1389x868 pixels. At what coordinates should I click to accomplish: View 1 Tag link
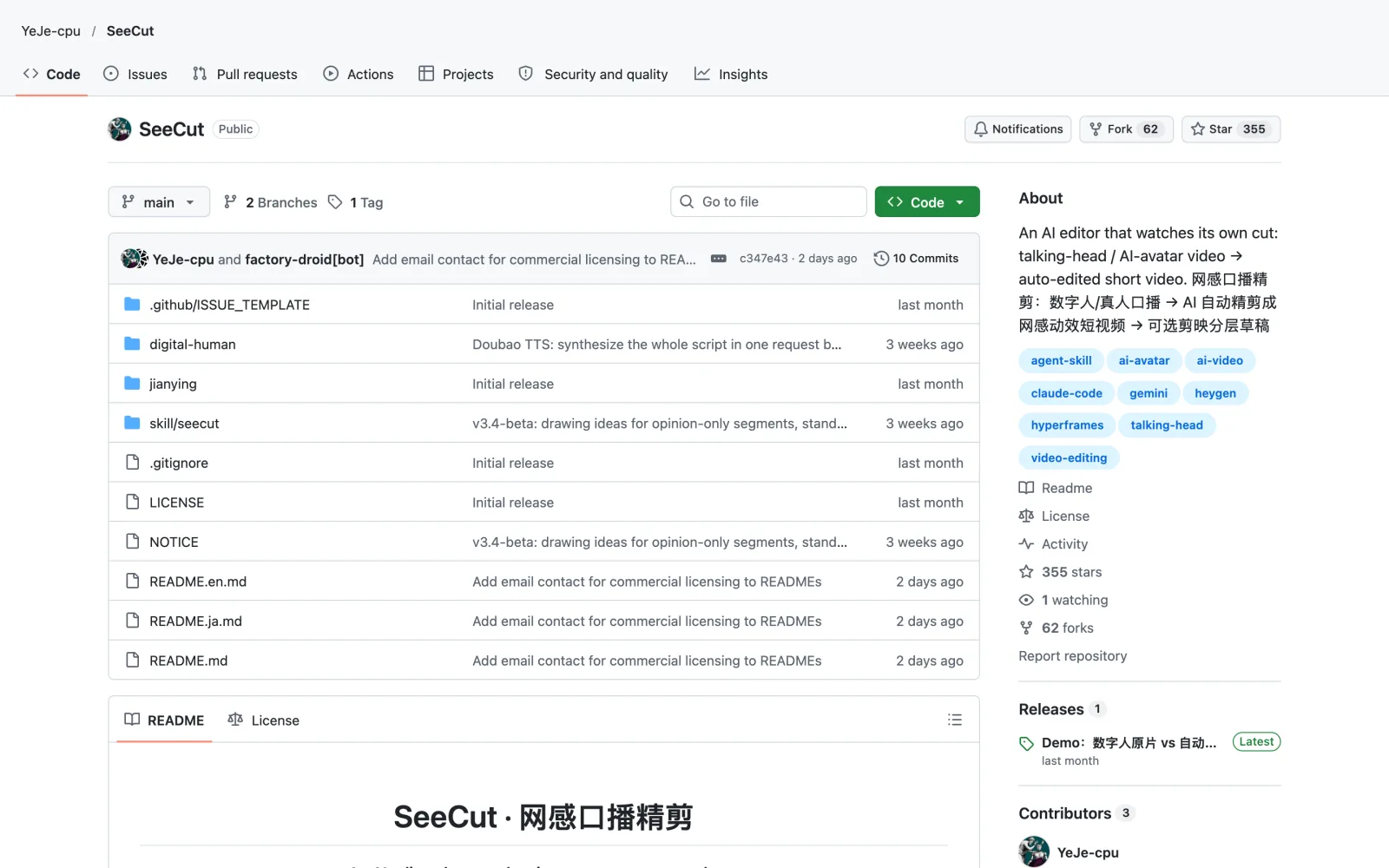pyautogui.click(x=356, y=201)
